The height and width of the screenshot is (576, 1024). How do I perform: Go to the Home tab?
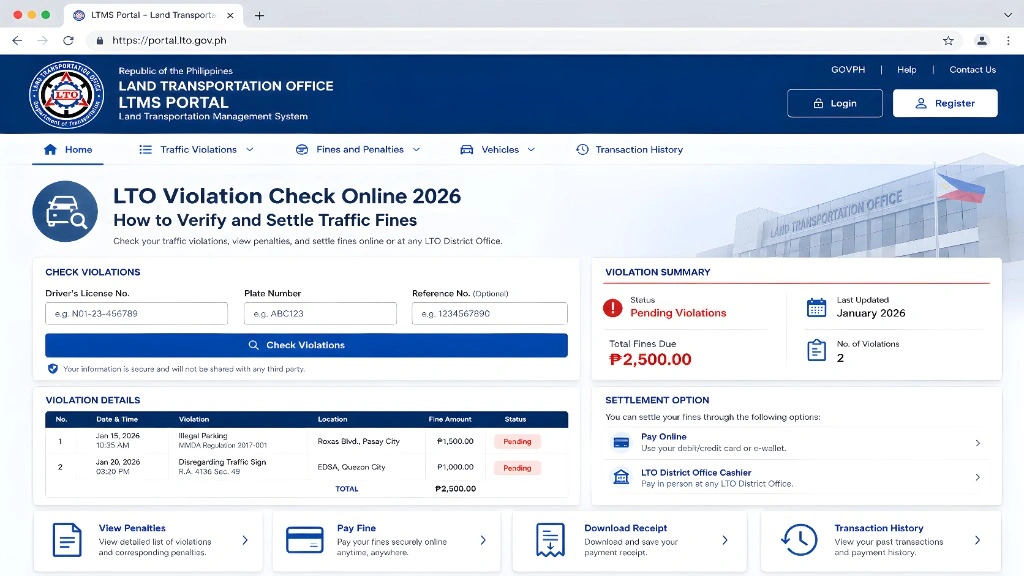coord(68,150)
